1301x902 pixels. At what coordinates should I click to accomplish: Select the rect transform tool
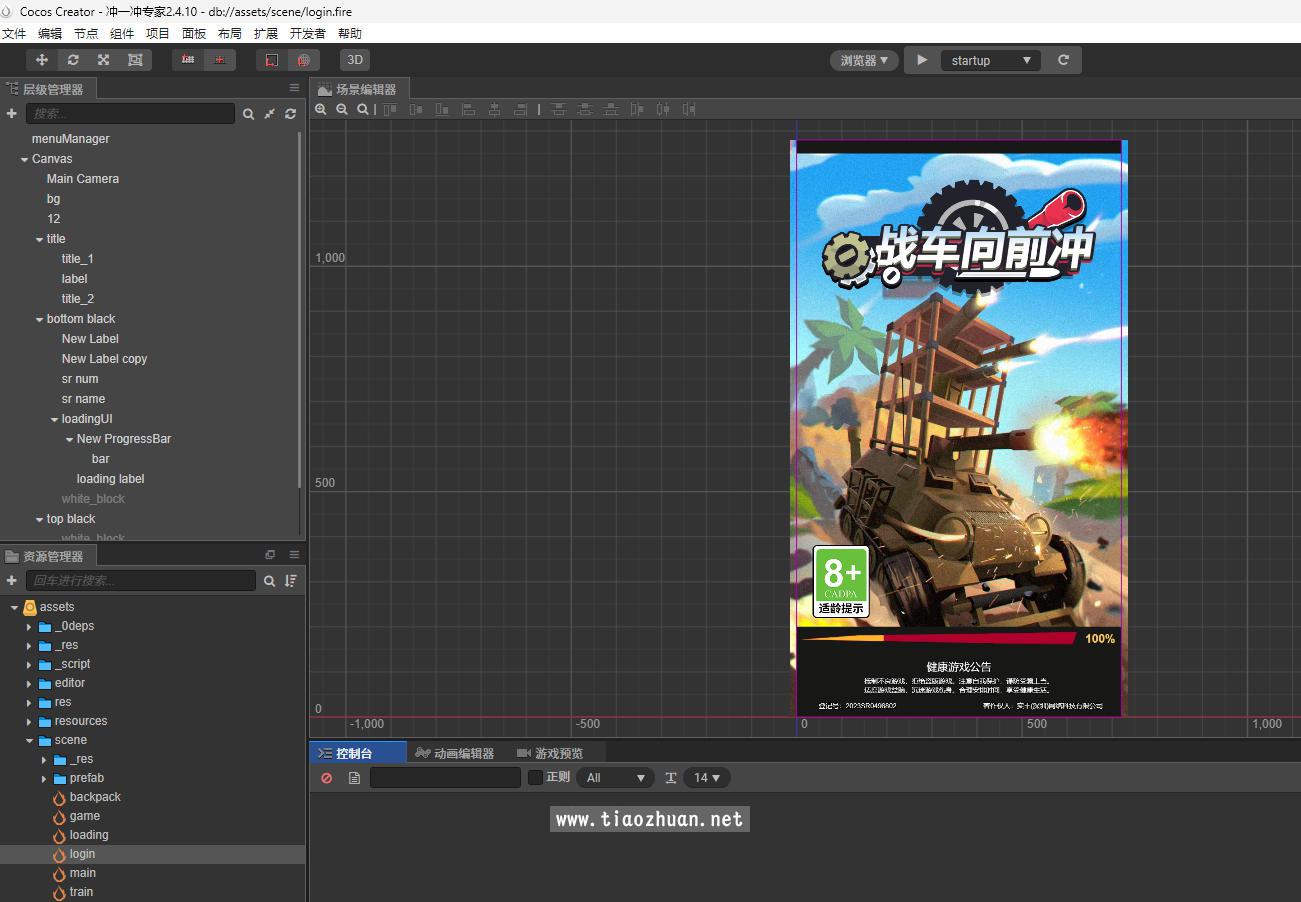pyautogui.click(x=135, y=60)
